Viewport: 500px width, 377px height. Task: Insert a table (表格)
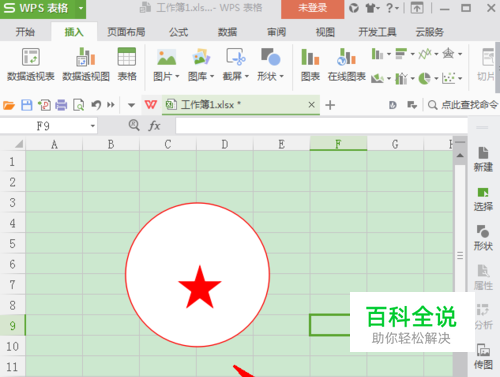pyautogui.click(x=127, y=65)
